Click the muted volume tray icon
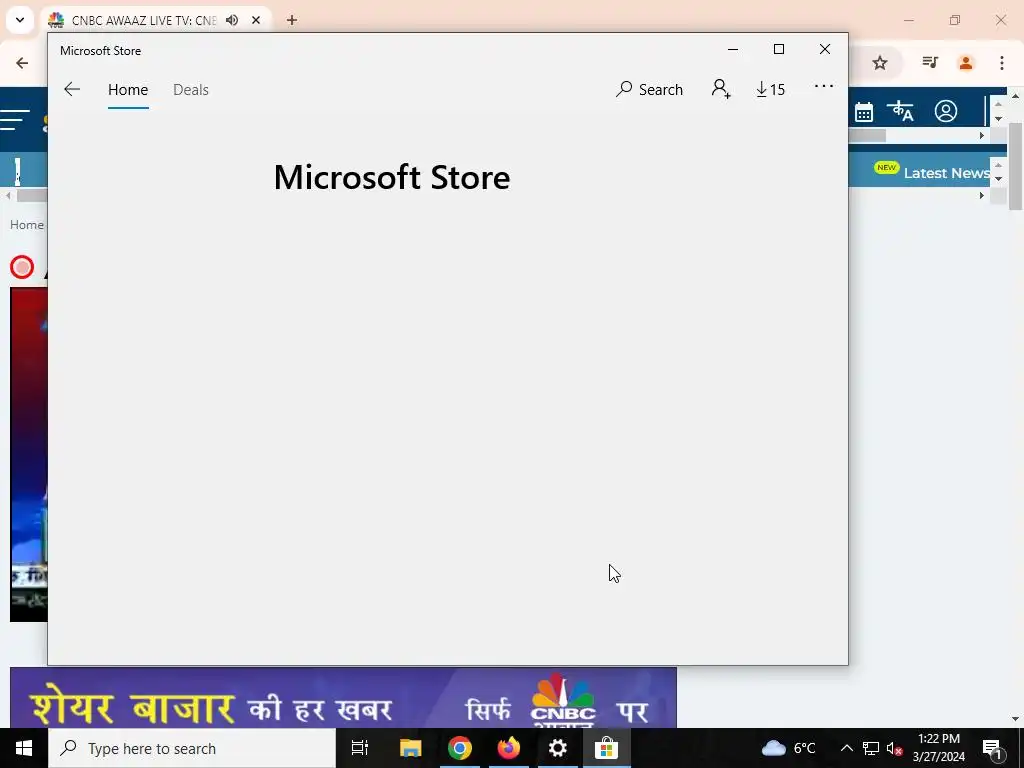The width and height of the screenshot is (1024, 768). 895,748
